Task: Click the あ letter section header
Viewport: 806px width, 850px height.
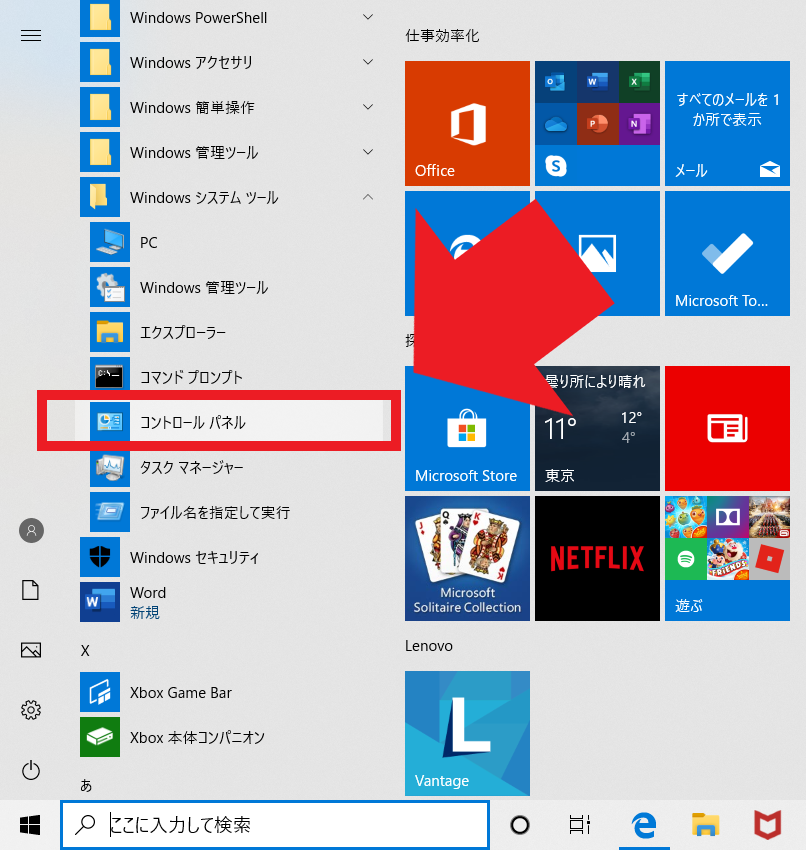Action: click(86, 785)
